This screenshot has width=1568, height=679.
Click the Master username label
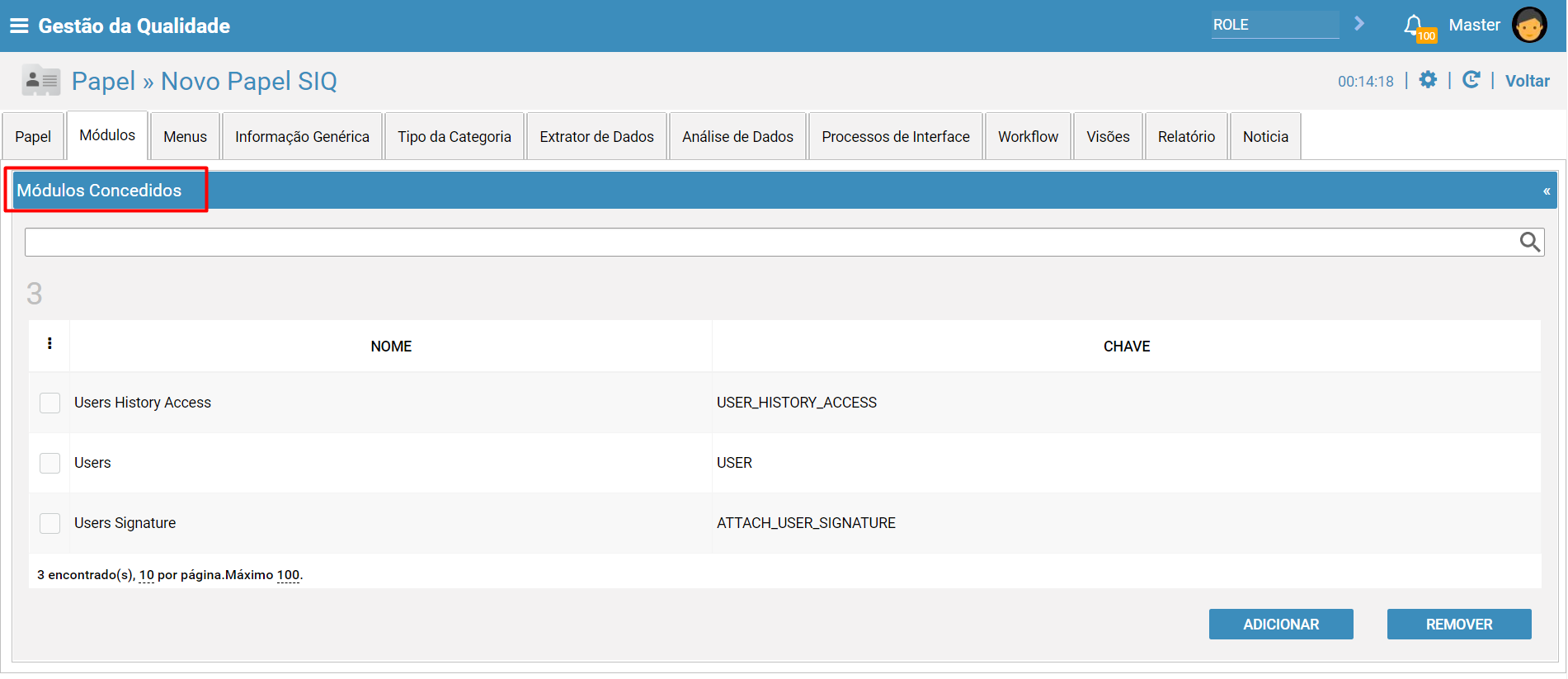coord(1475,25)
